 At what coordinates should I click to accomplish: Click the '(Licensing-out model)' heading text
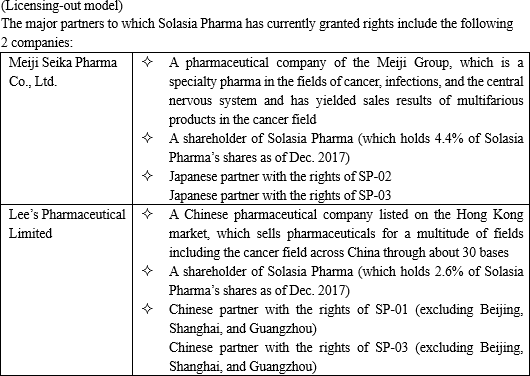[x=62, y=5]
